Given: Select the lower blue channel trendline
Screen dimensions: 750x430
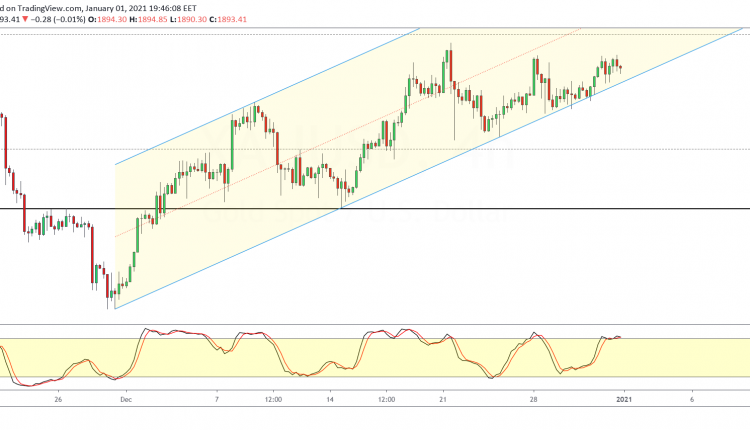Looking at the screenshot, I should pyautogui.click(x=429, y=168).
